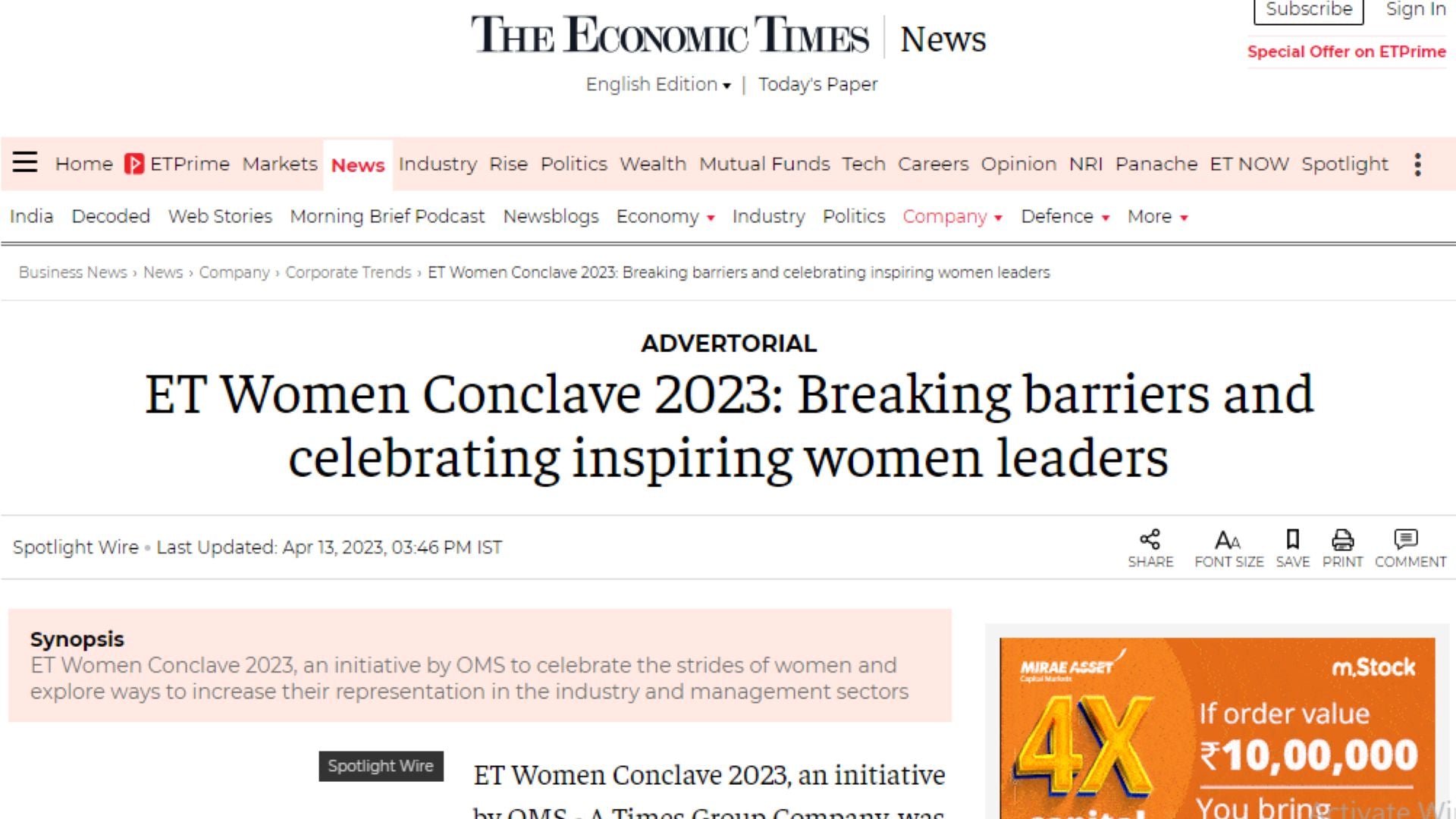Switch to the Markets tab
Screen dimensions: 1456x819
tap(280, 164)
